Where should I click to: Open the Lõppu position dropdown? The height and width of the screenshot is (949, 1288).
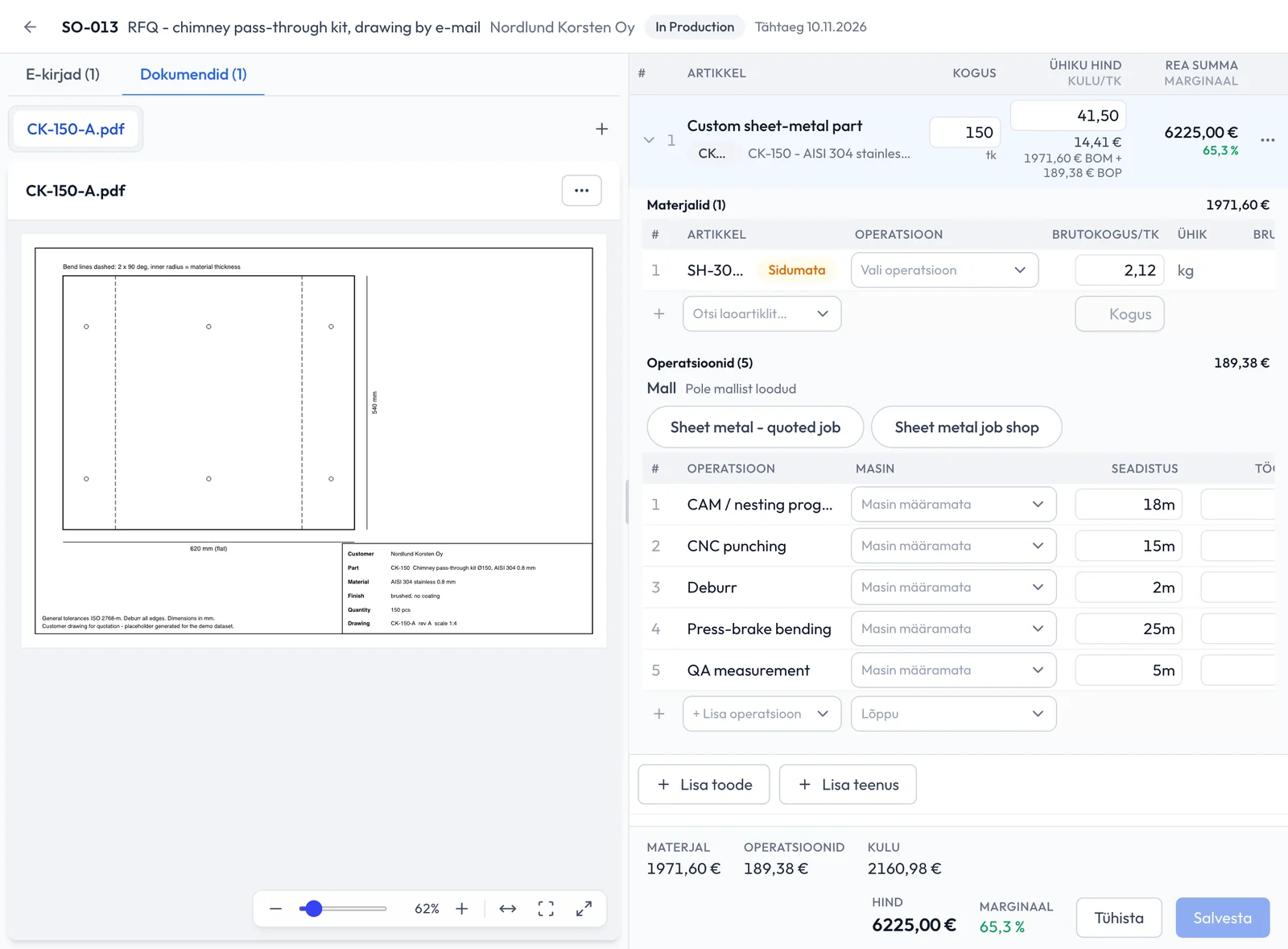[953, 714]
